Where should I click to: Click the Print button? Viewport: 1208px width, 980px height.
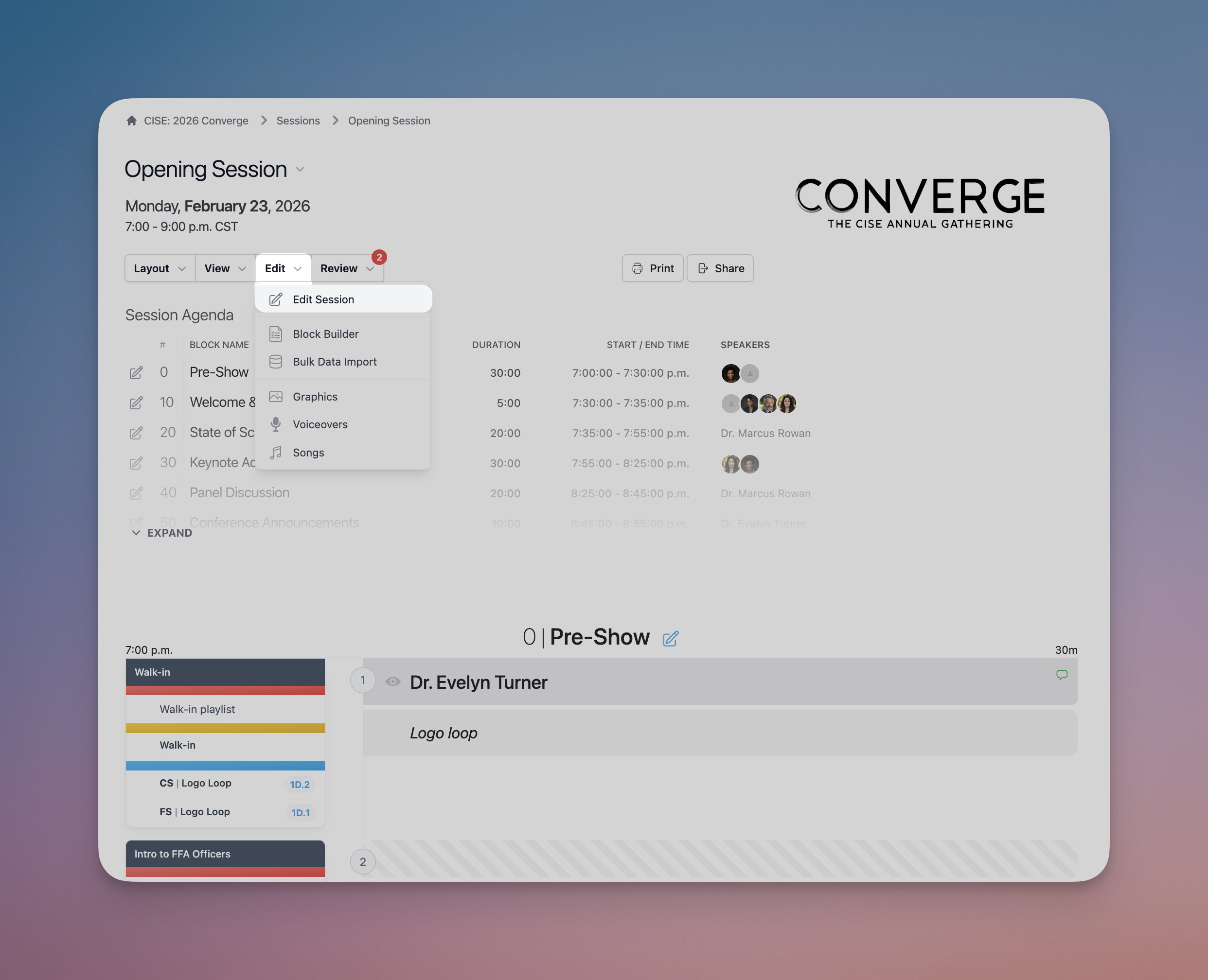coord(652,268)
